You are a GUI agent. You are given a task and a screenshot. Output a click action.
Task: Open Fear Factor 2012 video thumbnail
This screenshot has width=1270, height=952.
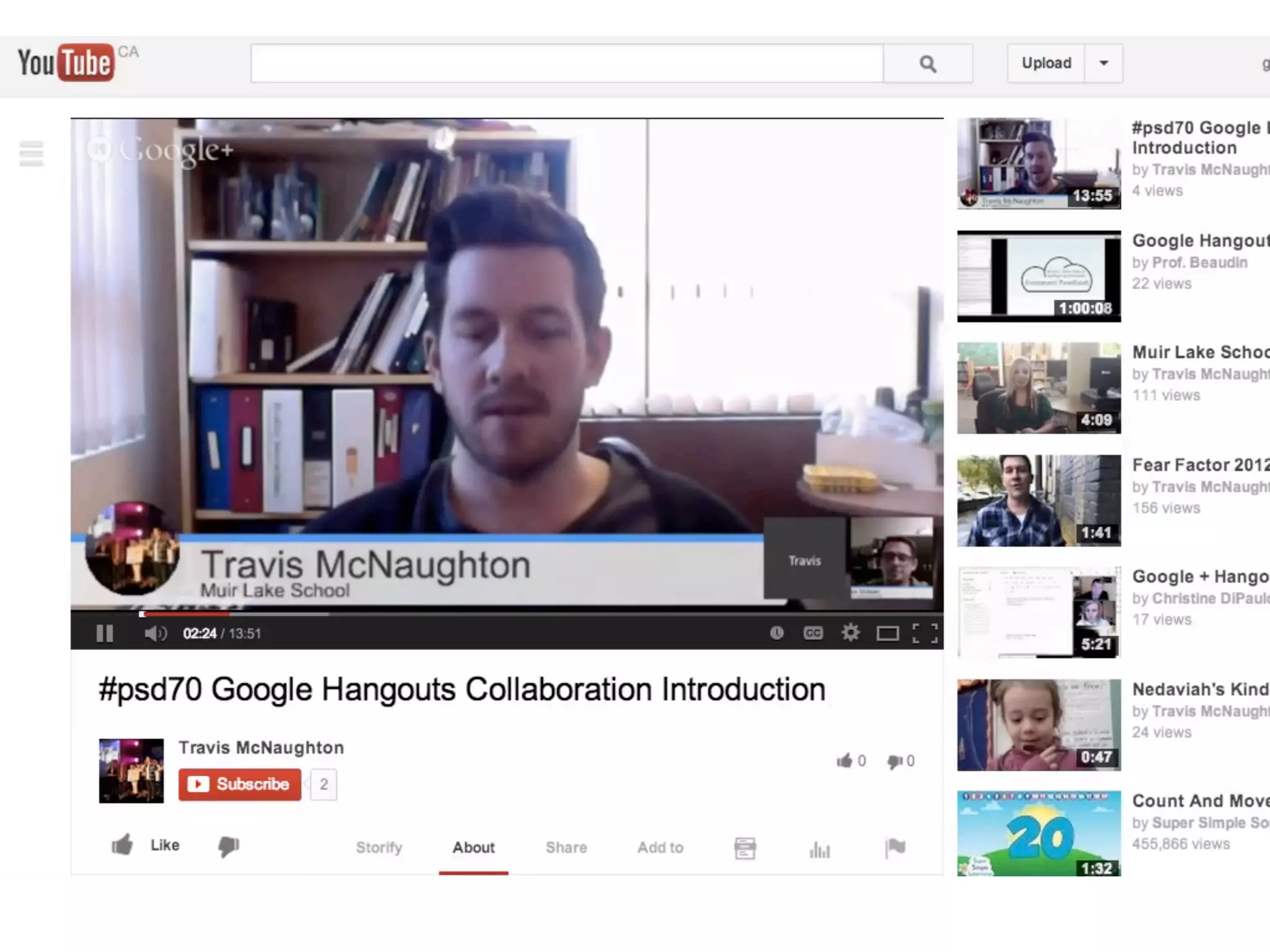[1039, 500]
